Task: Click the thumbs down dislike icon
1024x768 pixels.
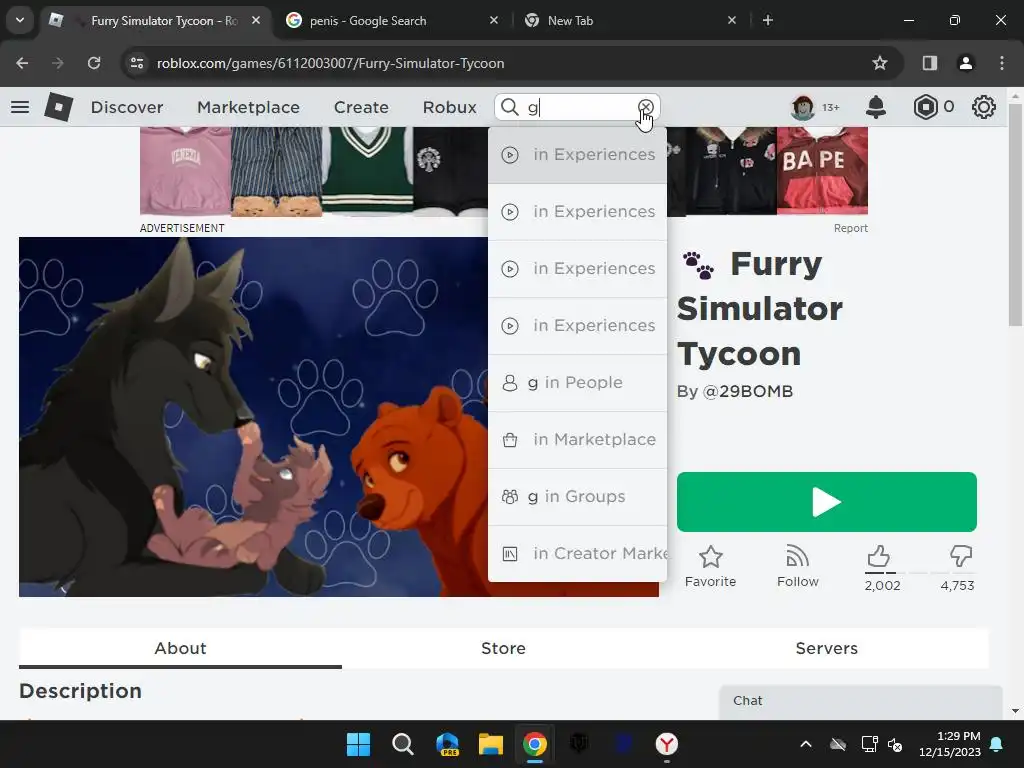Action: (x=961, y=556)
